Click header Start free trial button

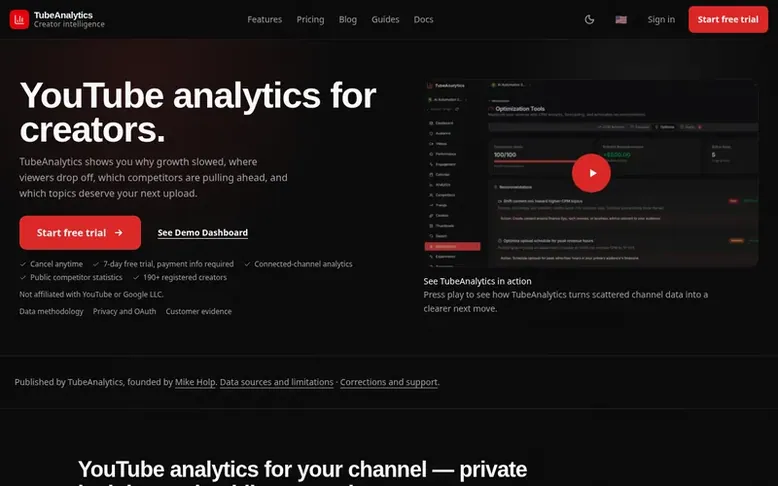pyautogui.click(x=728, y=19)
